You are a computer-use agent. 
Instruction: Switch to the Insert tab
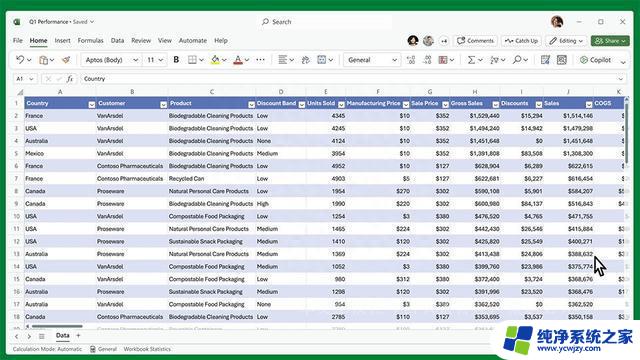point(62,40)
